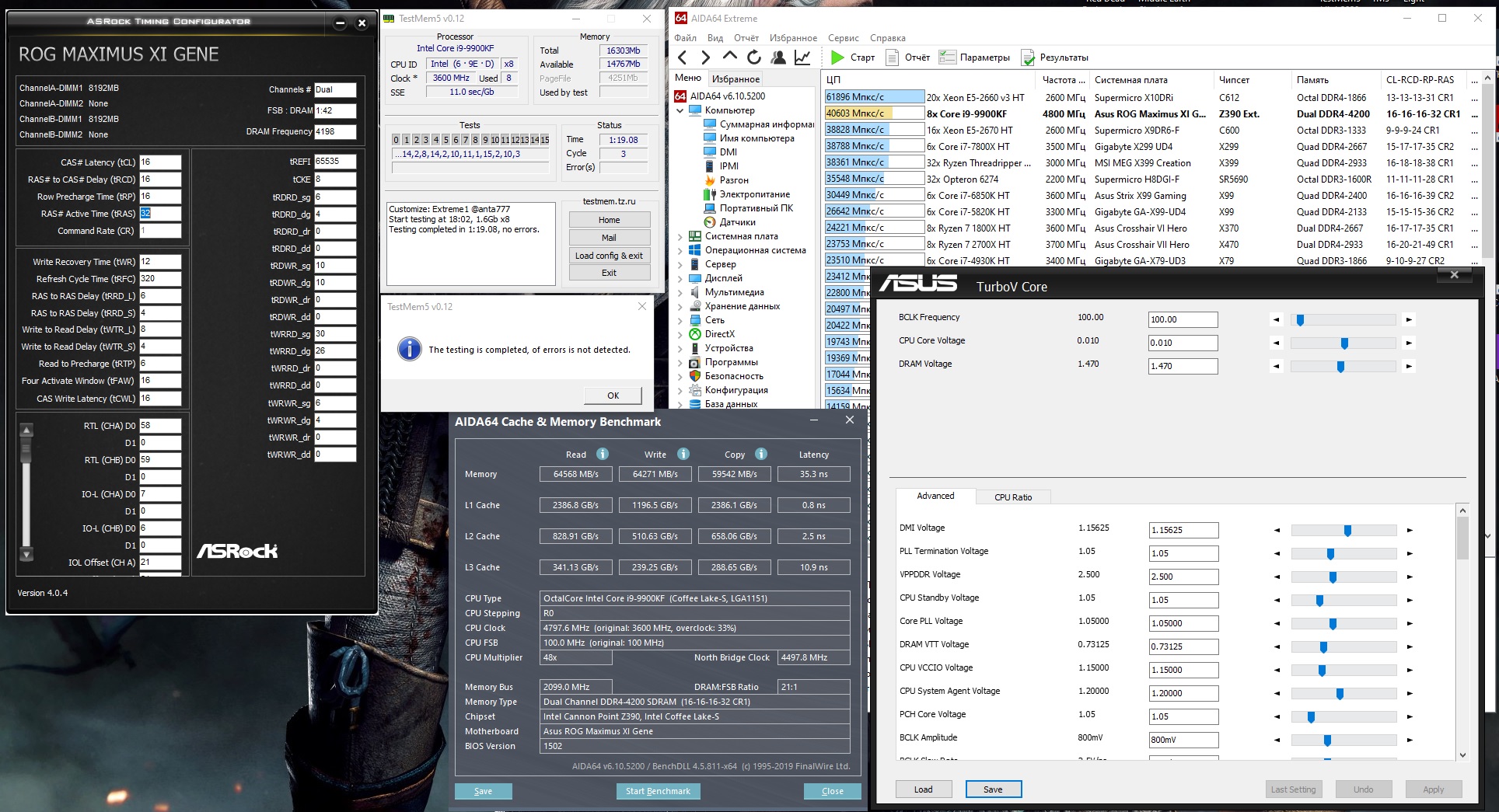Screen dimensions: 1499x812
Task: Open the Вид menu in AIDA64
Action: coord(715,38)
